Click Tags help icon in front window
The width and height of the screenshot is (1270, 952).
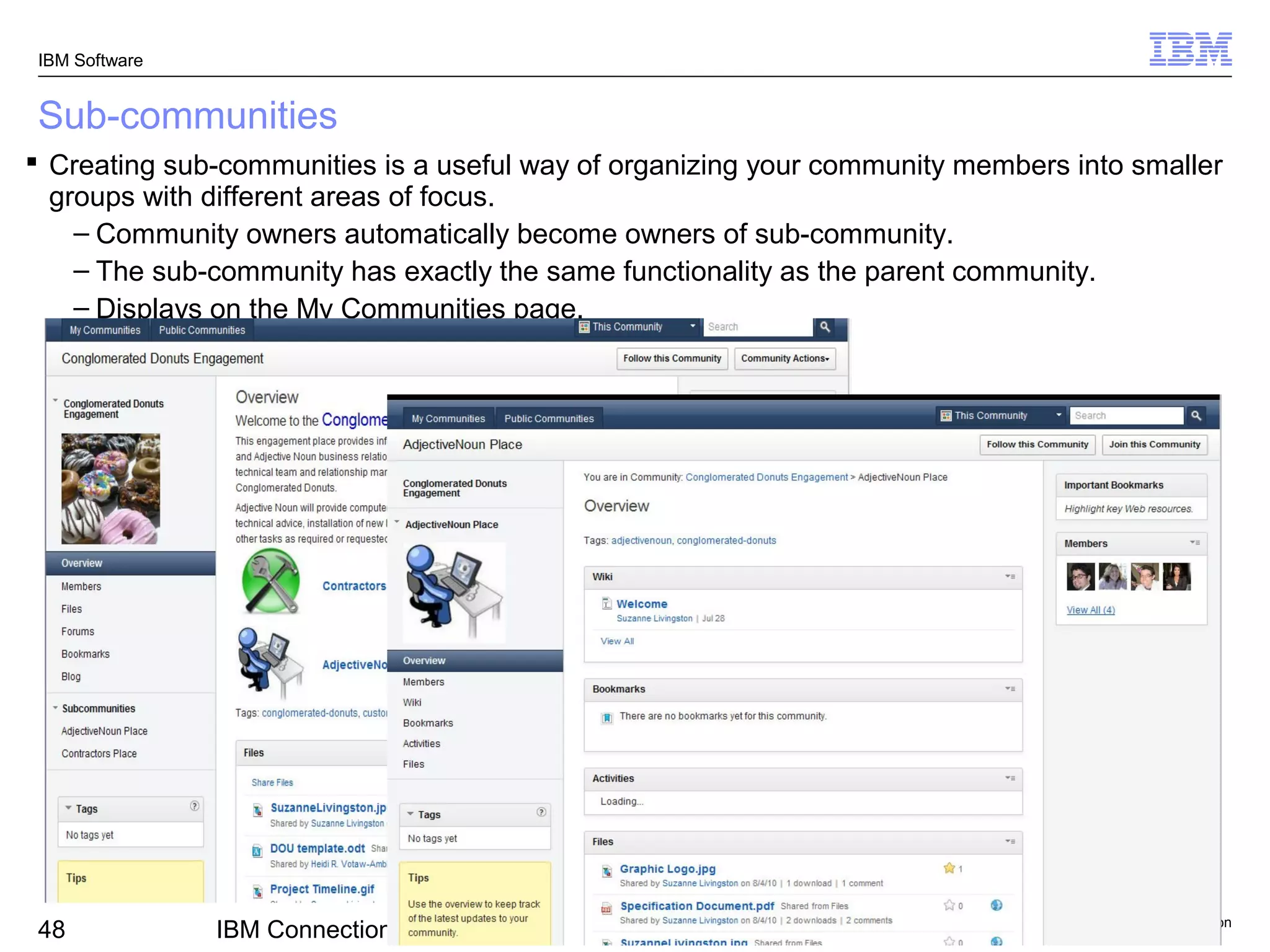[541, 812]
